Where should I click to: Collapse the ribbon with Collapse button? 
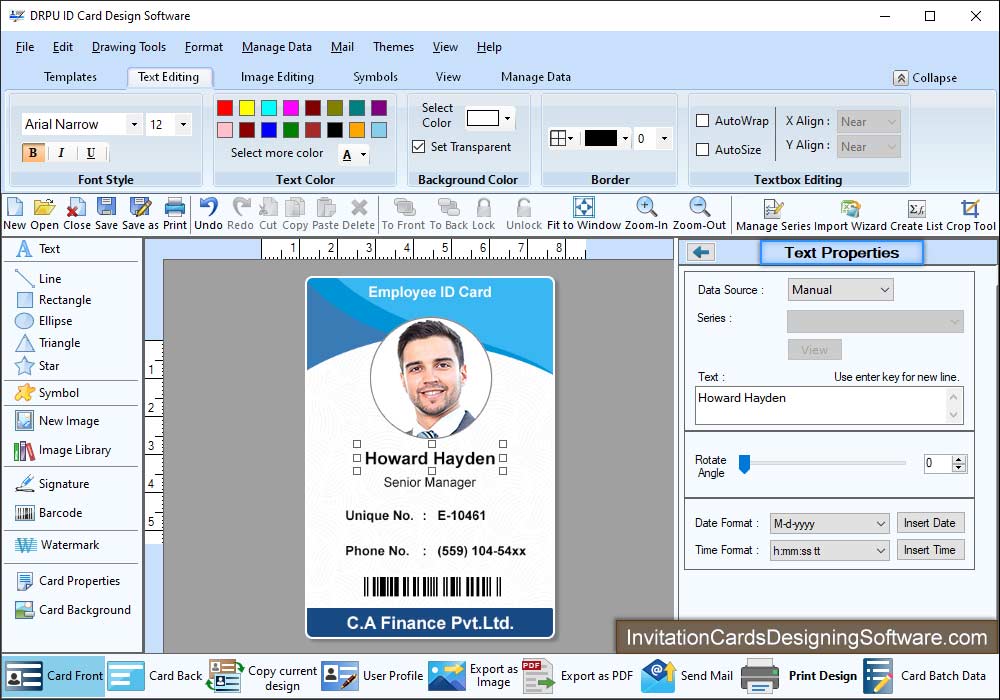coord(925,78)
